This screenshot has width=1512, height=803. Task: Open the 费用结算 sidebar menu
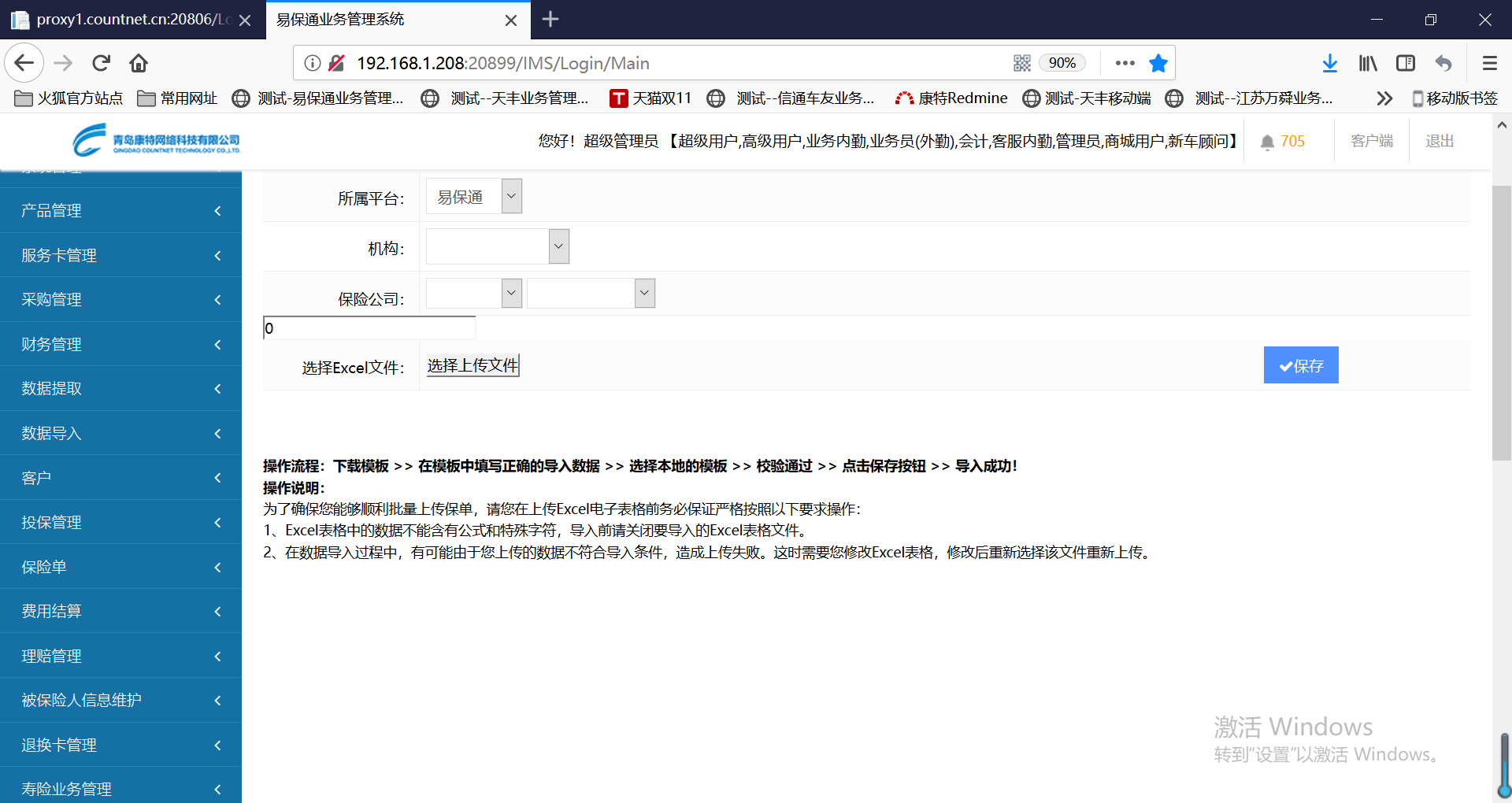[120, 611]
